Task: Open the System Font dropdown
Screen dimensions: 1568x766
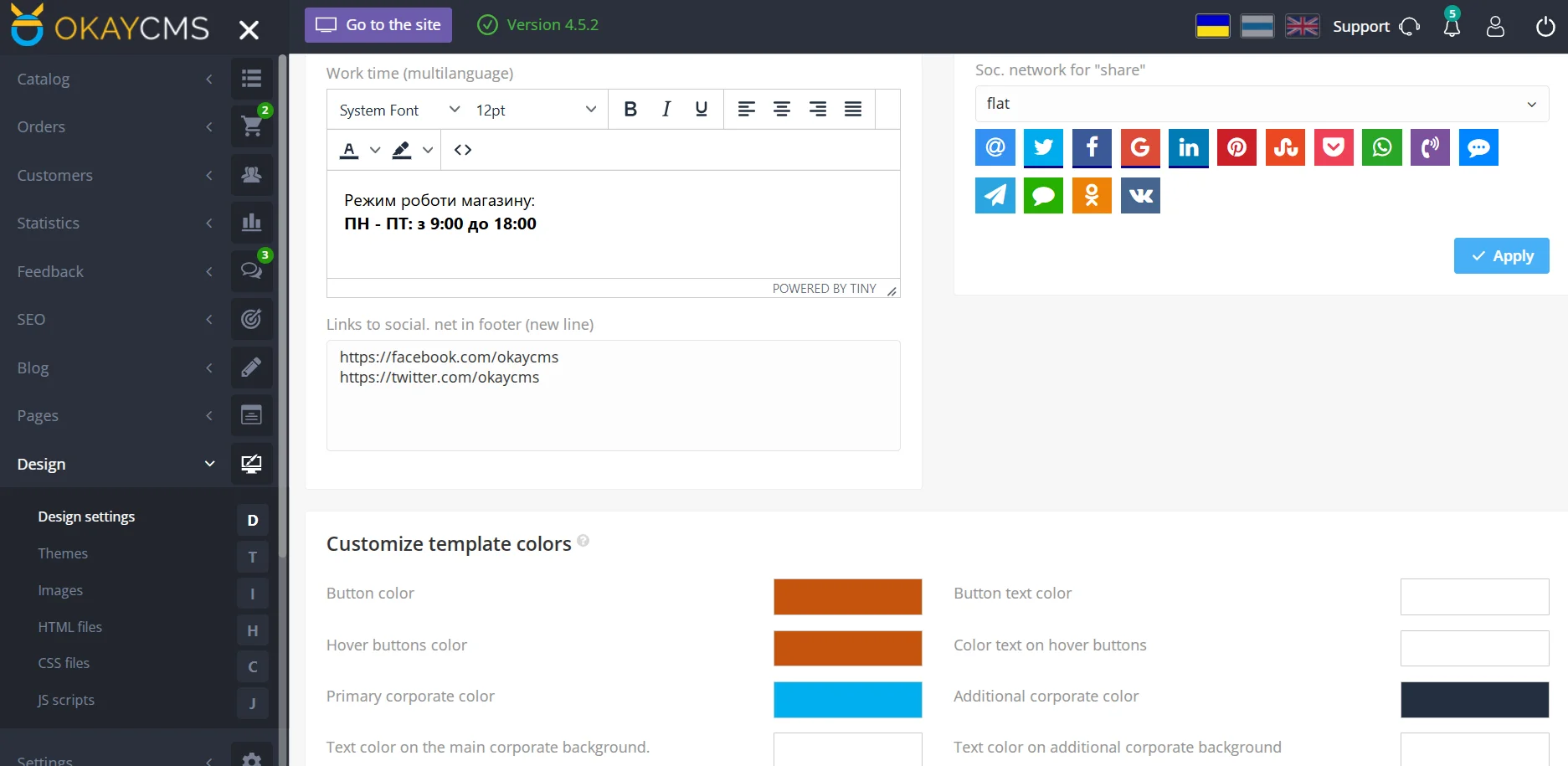Action: [x=398, y=110]
